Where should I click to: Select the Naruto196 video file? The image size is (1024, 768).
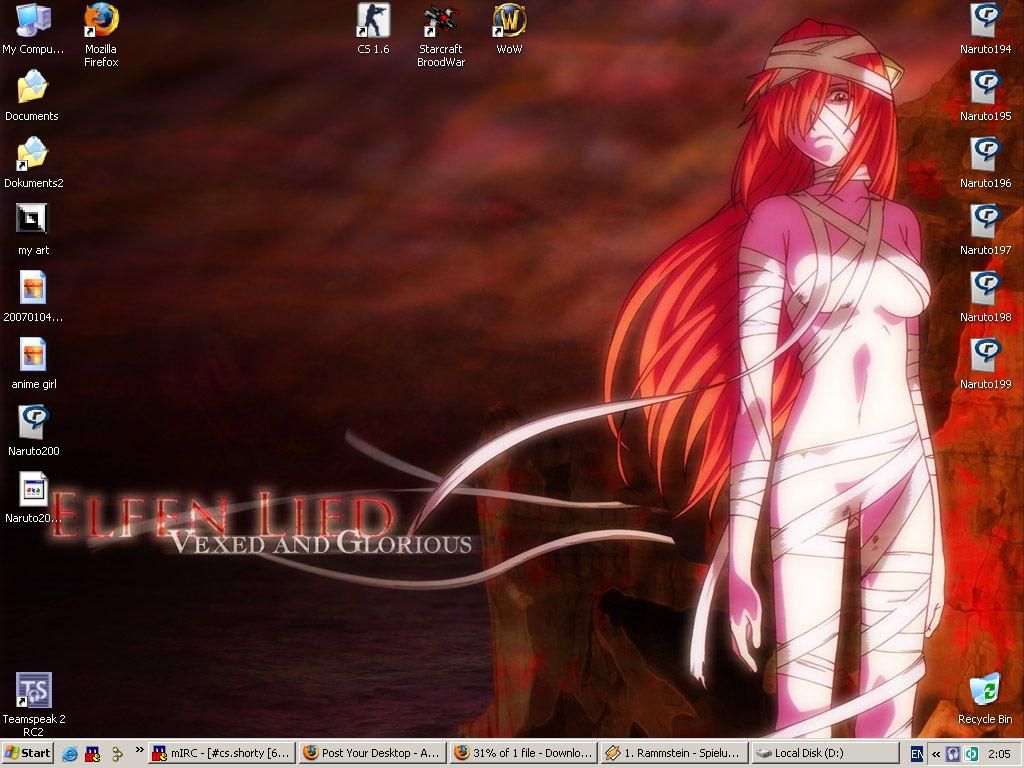click(985, 163)
